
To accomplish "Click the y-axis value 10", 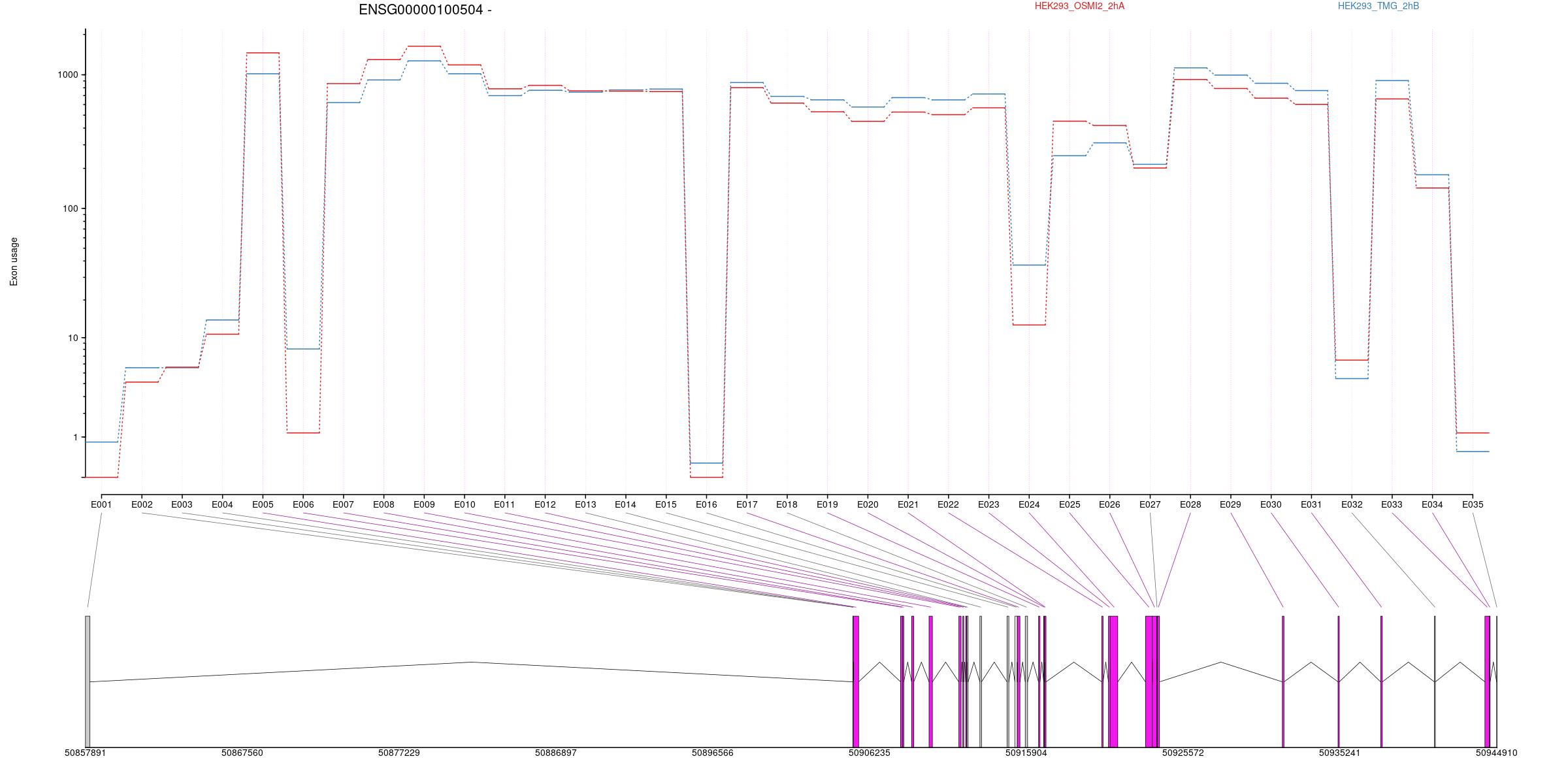I will click(x=73, y=338).
